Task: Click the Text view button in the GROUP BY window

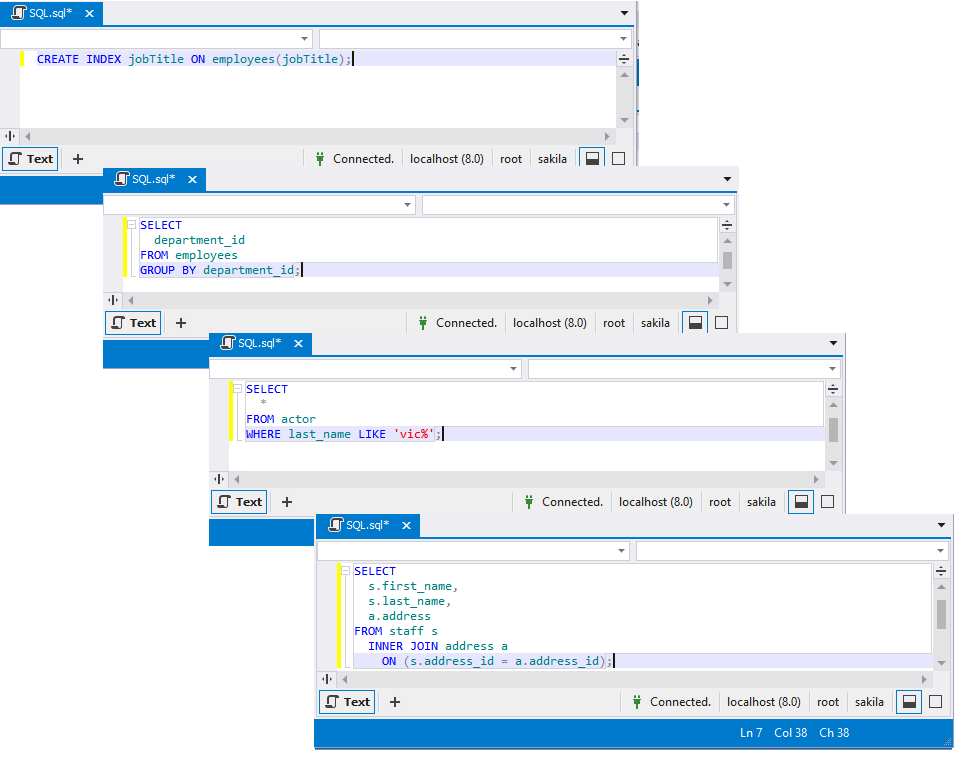Action: pos(134,323)
